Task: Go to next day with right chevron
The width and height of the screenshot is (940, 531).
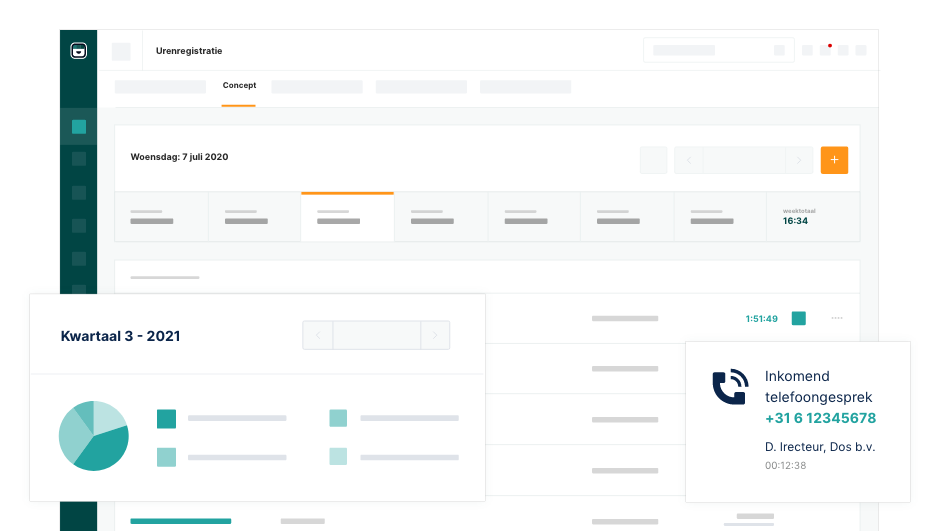Action: click(798, 160)
